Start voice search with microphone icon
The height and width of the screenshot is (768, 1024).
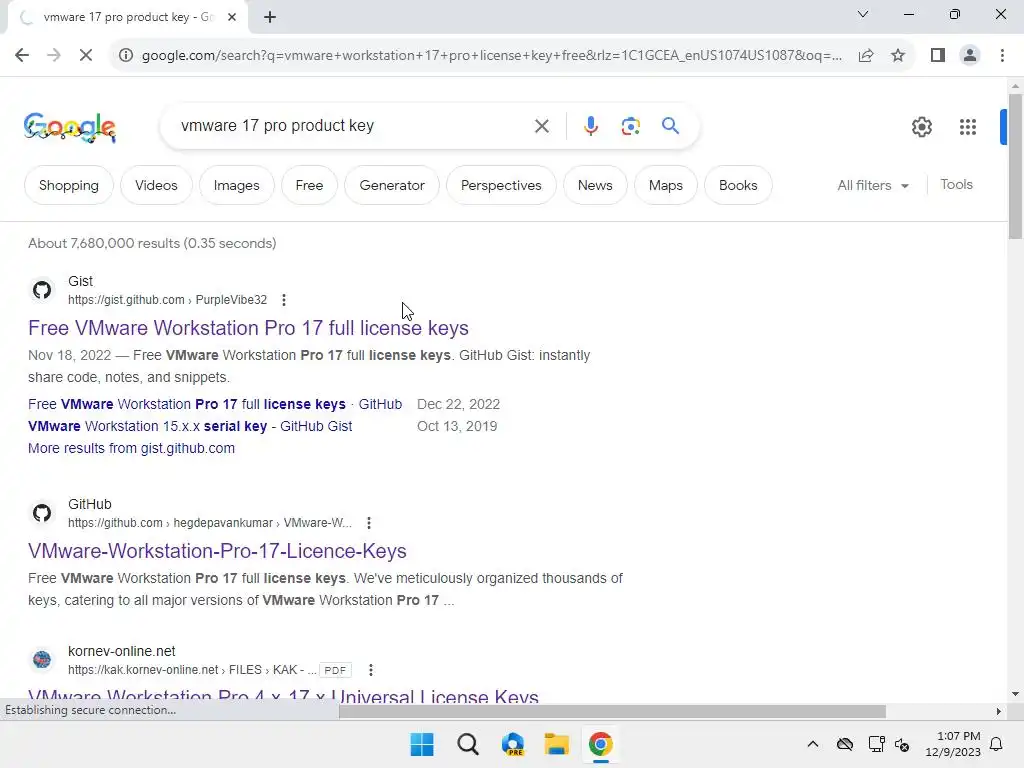pyautogui.click(x=590, y=126)
